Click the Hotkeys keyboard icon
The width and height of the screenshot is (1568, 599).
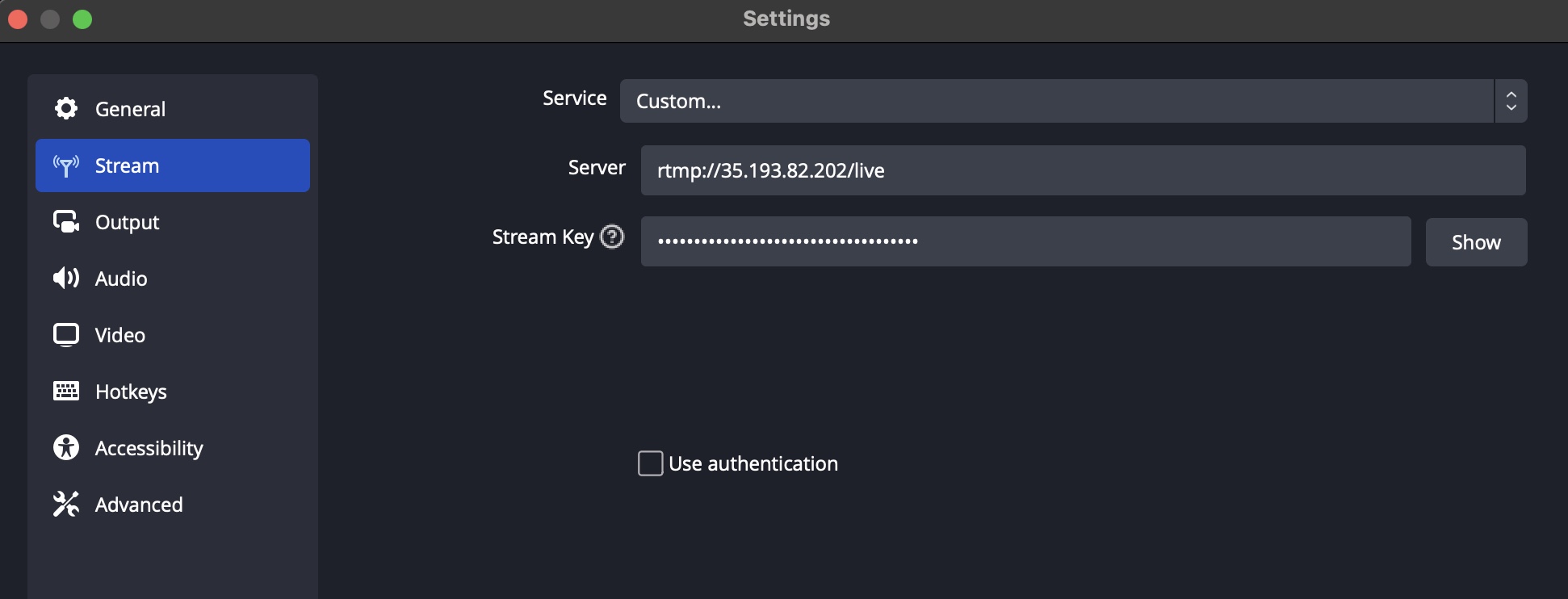[66, 392]
